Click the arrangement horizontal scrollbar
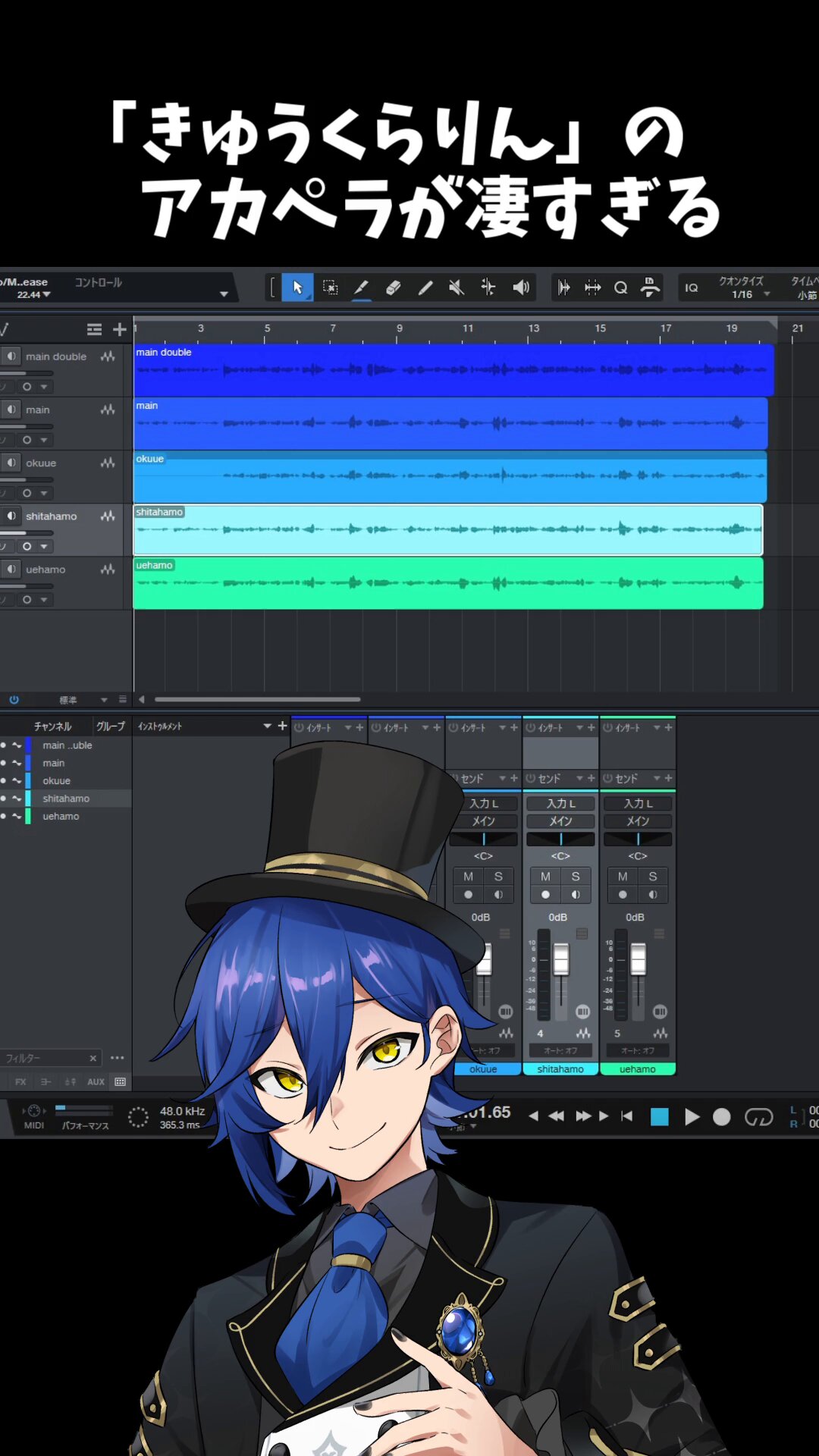This screenshot has width=819, height=1456. tap(257, 699)
